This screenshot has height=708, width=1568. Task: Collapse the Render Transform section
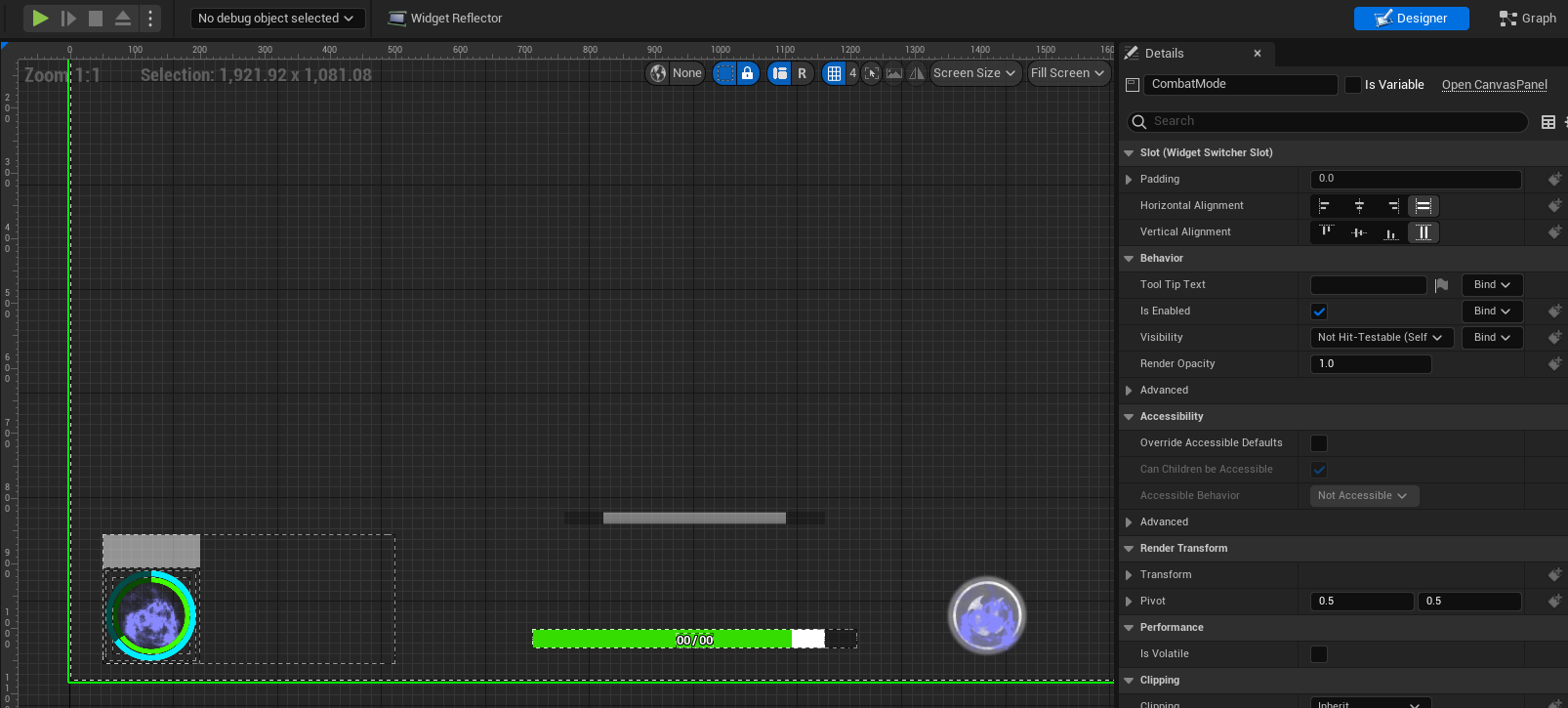(x=1130, y=549)
